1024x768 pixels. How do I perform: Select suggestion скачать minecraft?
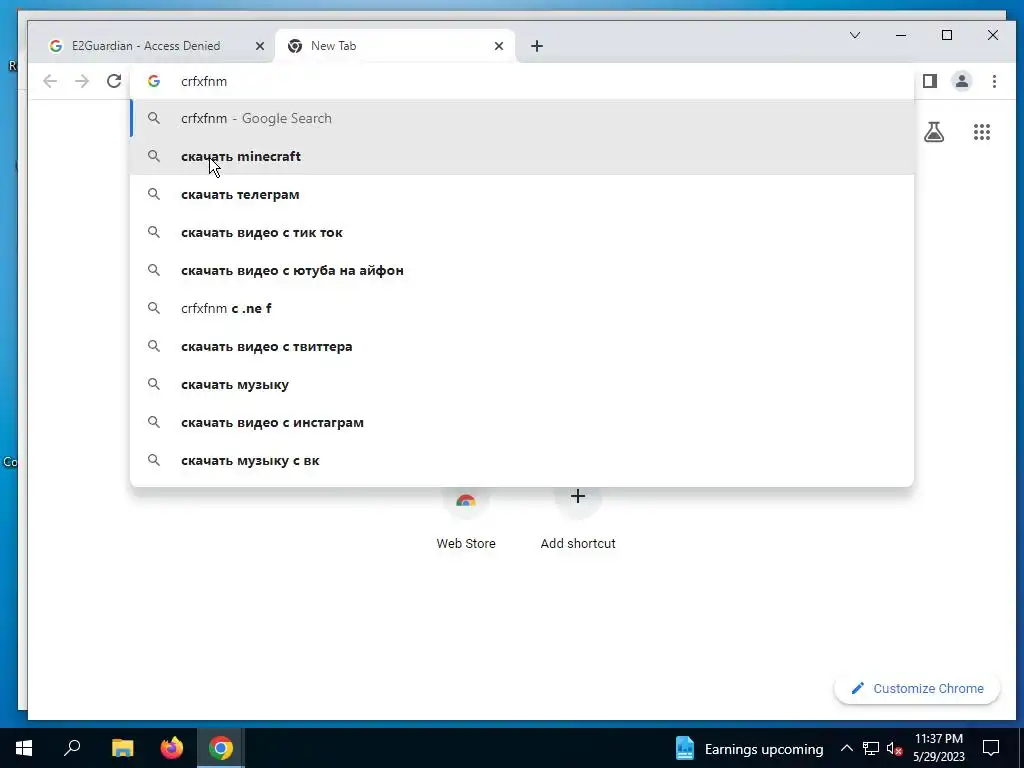[522, 156]
